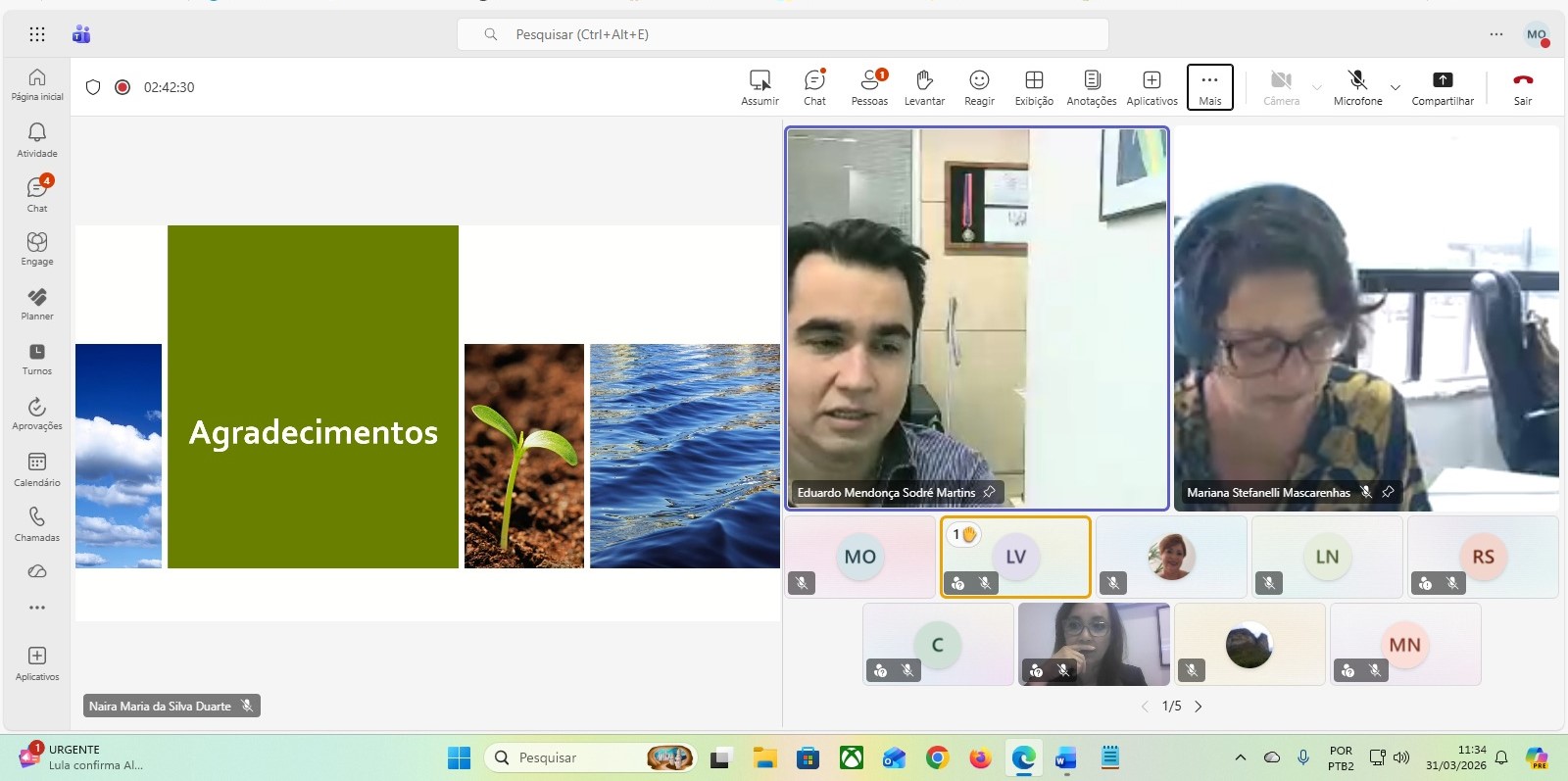Turn on the Câmera toggle
1568x781 pixels.
[x=1281, y=86]
